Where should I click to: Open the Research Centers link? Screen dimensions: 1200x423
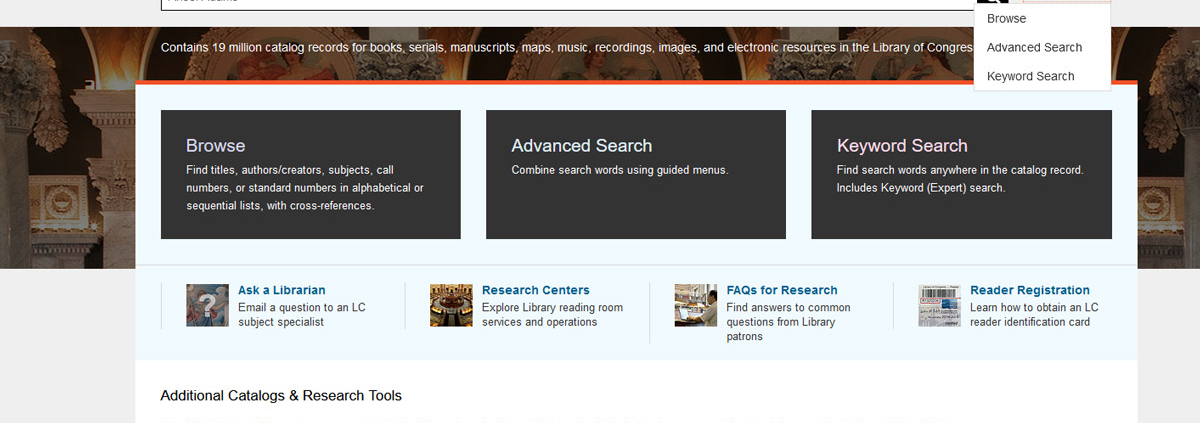pyautogui.click(x=536, y=290)
